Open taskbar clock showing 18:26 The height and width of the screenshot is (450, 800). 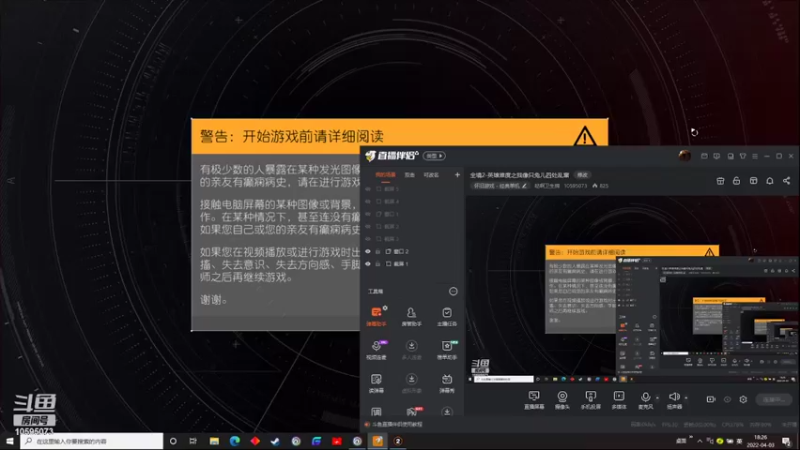tap(760, 441)
